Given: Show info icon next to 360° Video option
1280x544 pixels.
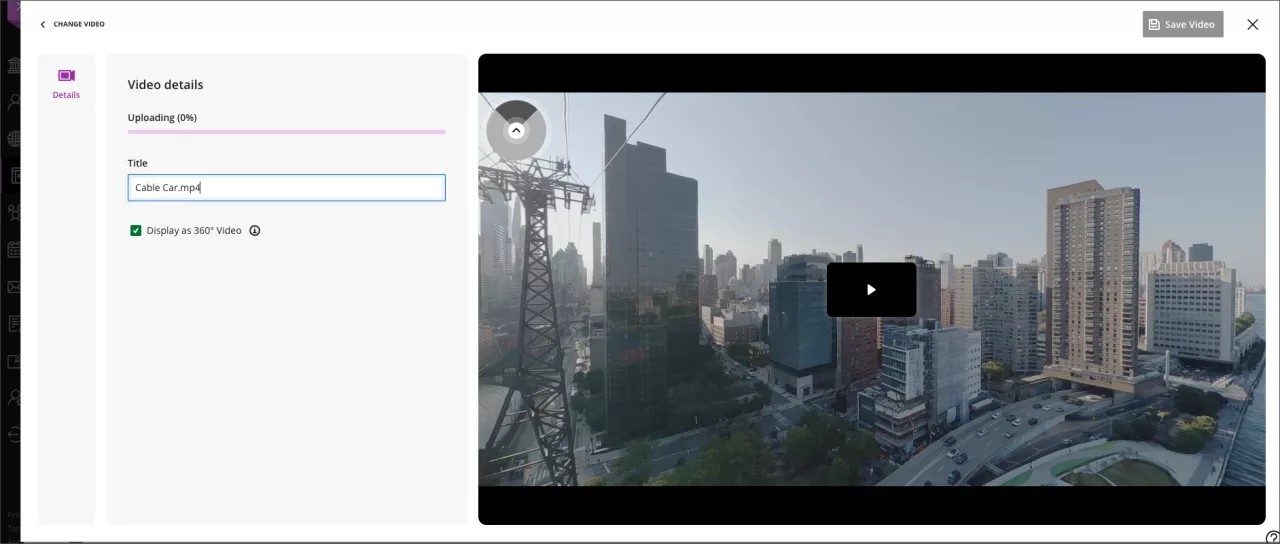Looking at the screenshot, I should tap(255, 231).
